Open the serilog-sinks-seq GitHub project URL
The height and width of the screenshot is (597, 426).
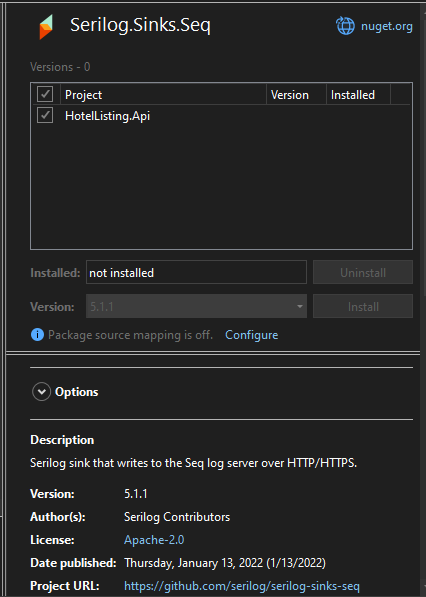[x=242, y=586]
